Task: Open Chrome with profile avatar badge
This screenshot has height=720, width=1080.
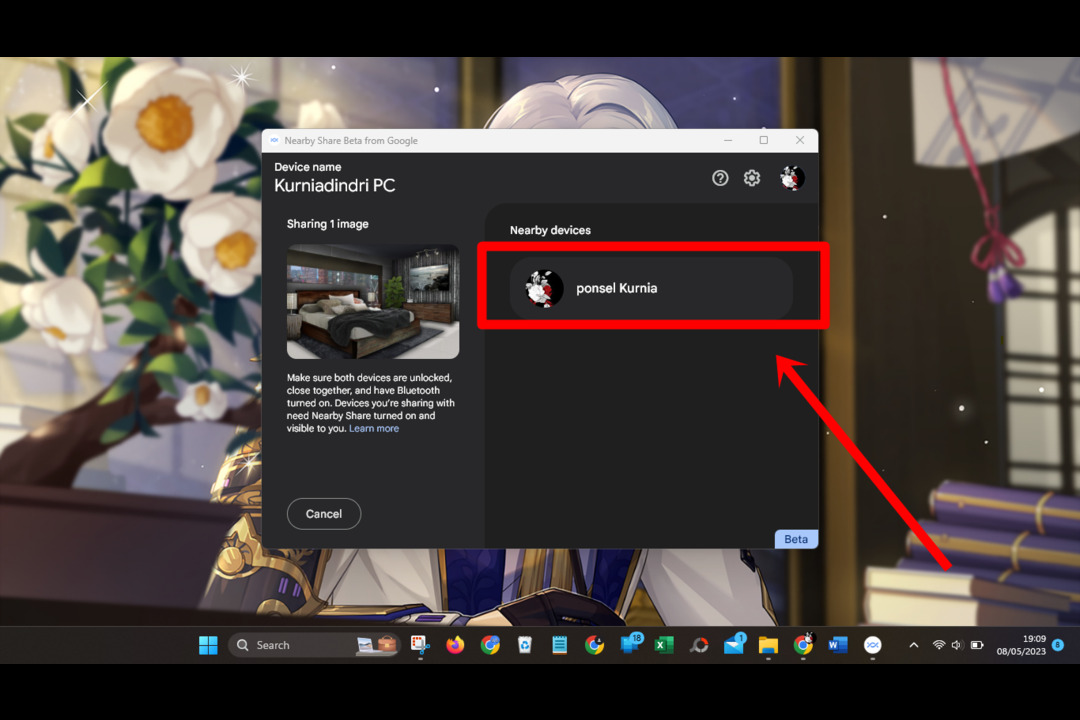Action: 803,644
